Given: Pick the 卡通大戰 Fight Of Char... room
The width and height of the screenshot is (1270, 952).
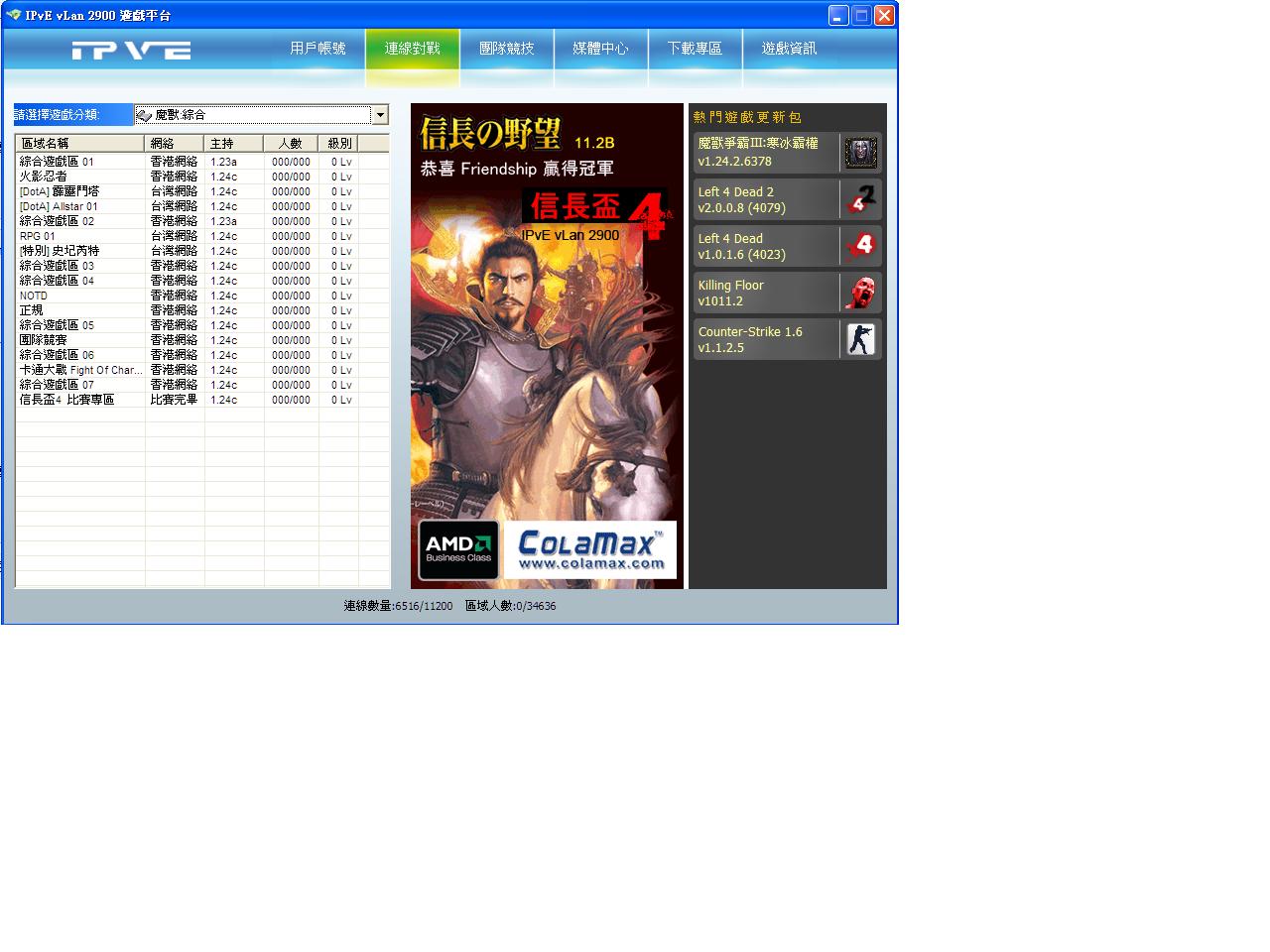Looking at the screenshot, I should (202, 370).
